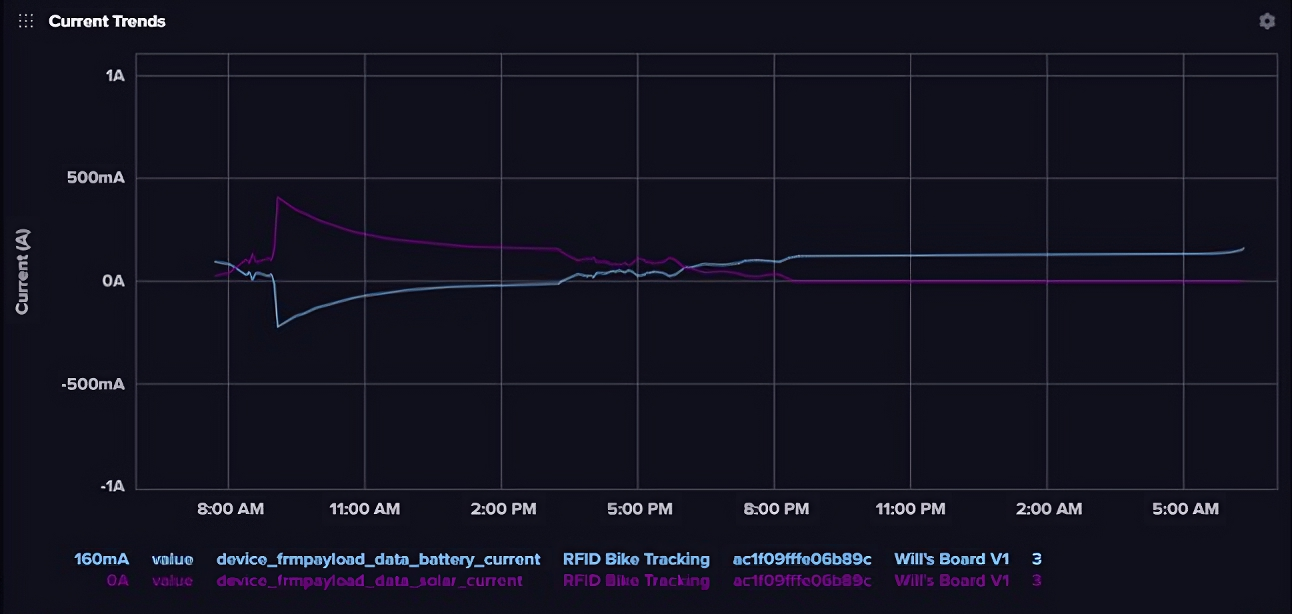Image resolution: width=1292 pixels, height=614 pixels.
Task: Click the 5:00 AM x-axis label
Action: click(x=1183, y=509)
